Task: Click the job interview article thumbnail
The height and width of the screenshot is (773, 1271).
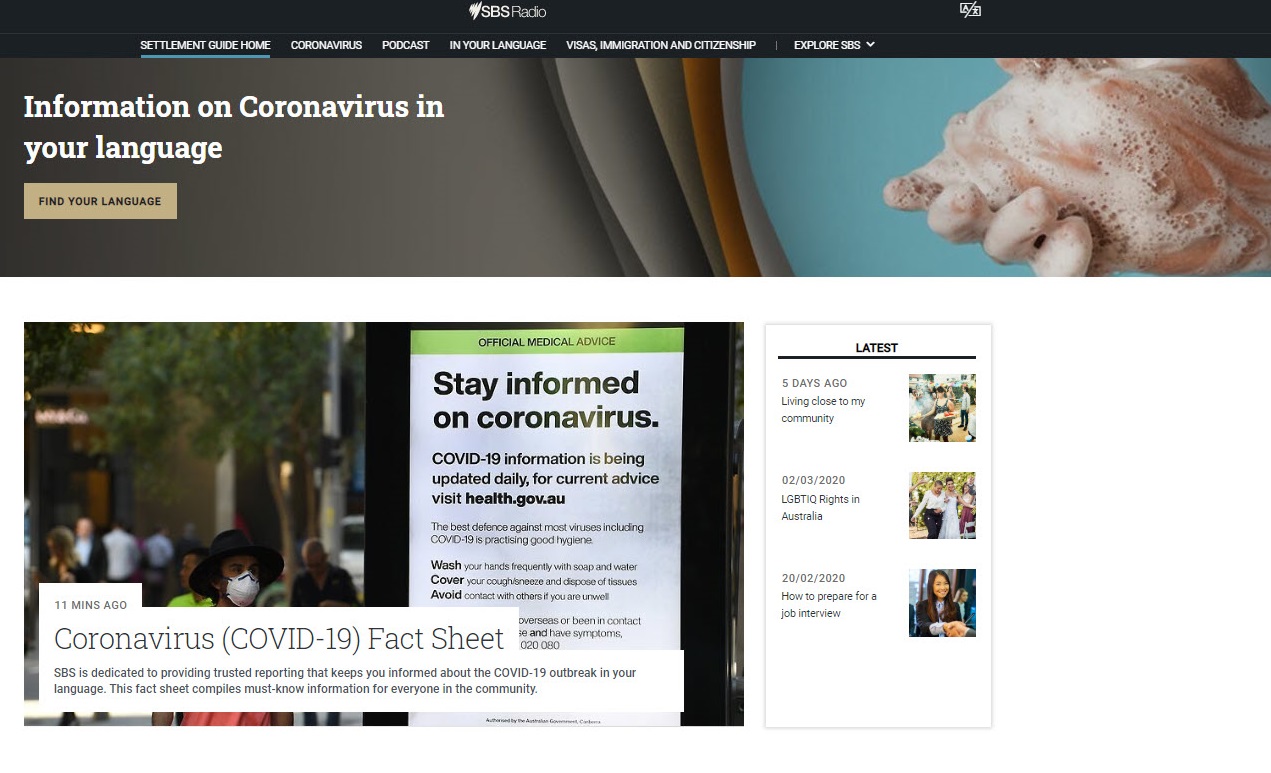Action: pyautogui.click(x=941, y=603)
